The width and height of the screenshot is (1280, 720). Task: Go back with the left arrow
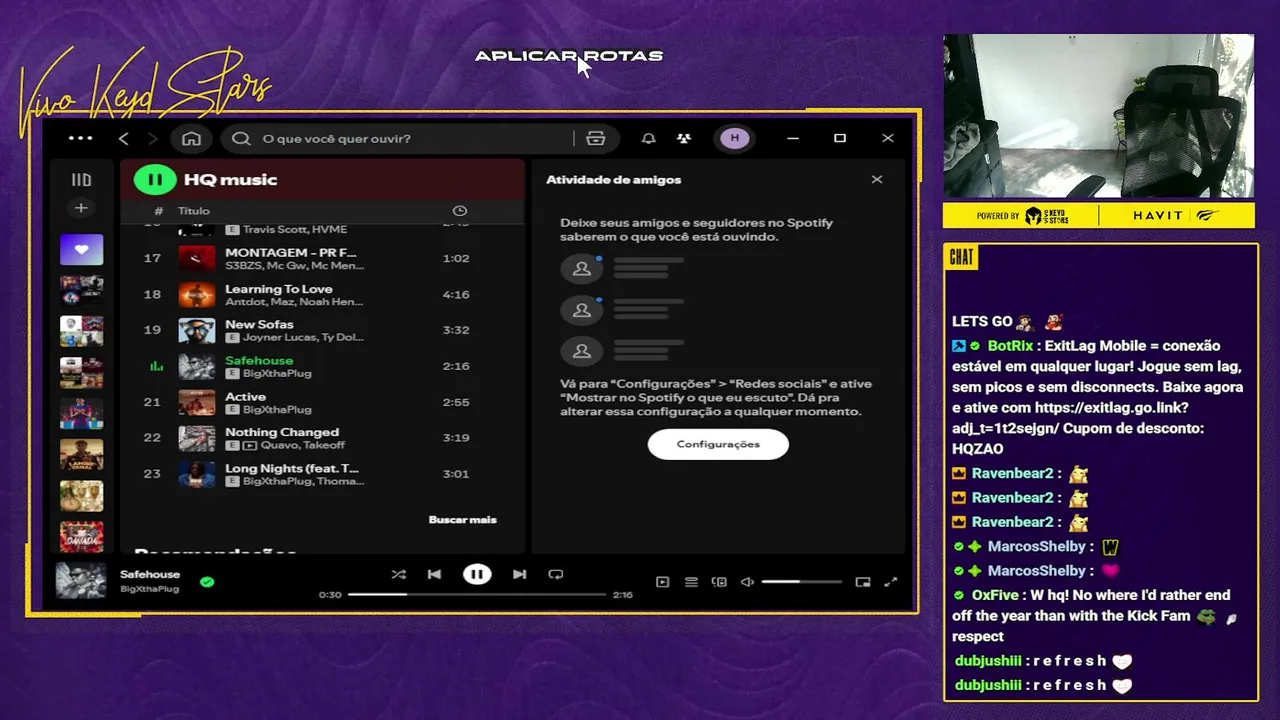[x=124, y=138]
